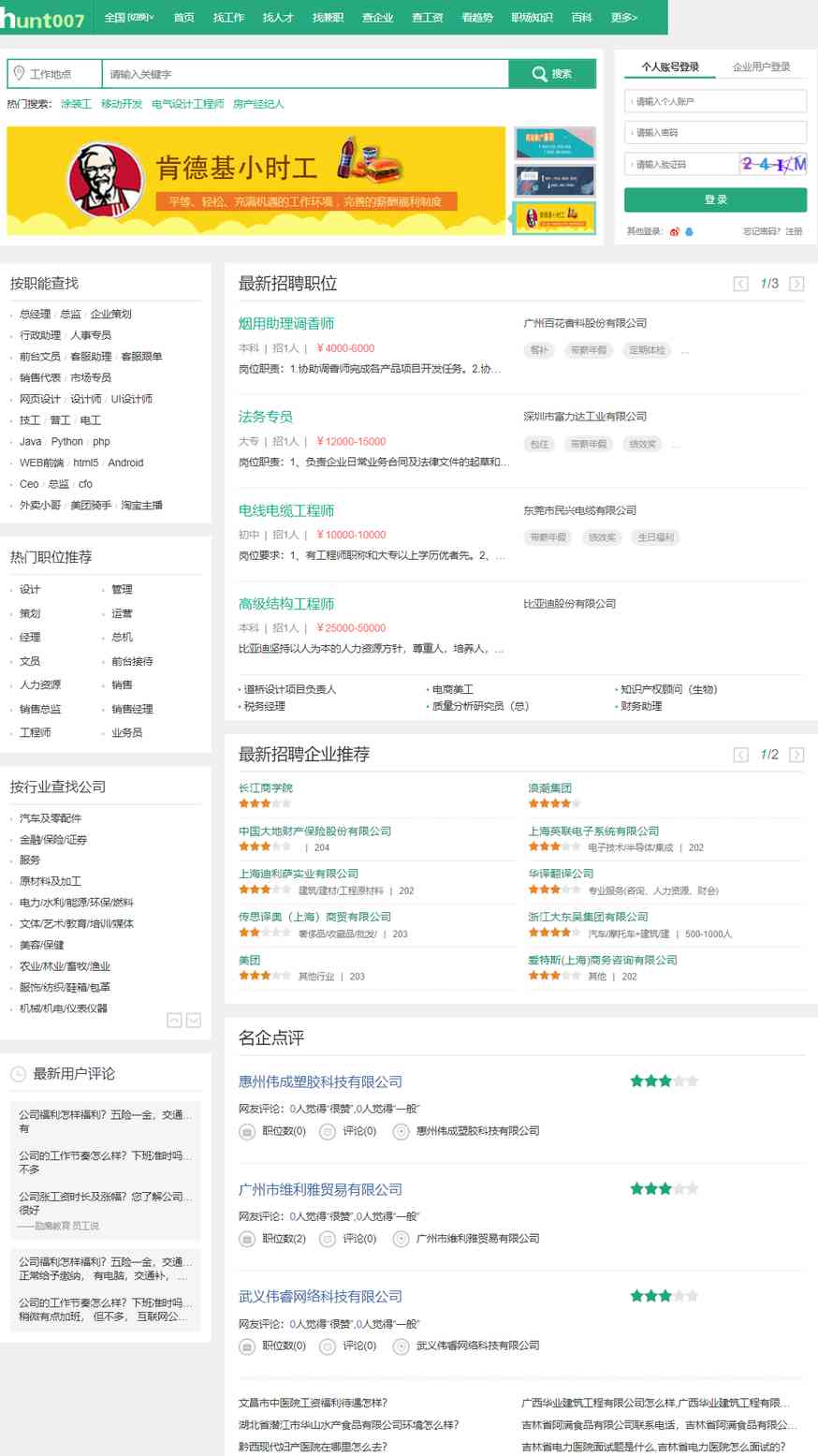Open the 工作地点 location selector
The height and width of the screenshot is (1456, 818).
(x=54, y=74)
